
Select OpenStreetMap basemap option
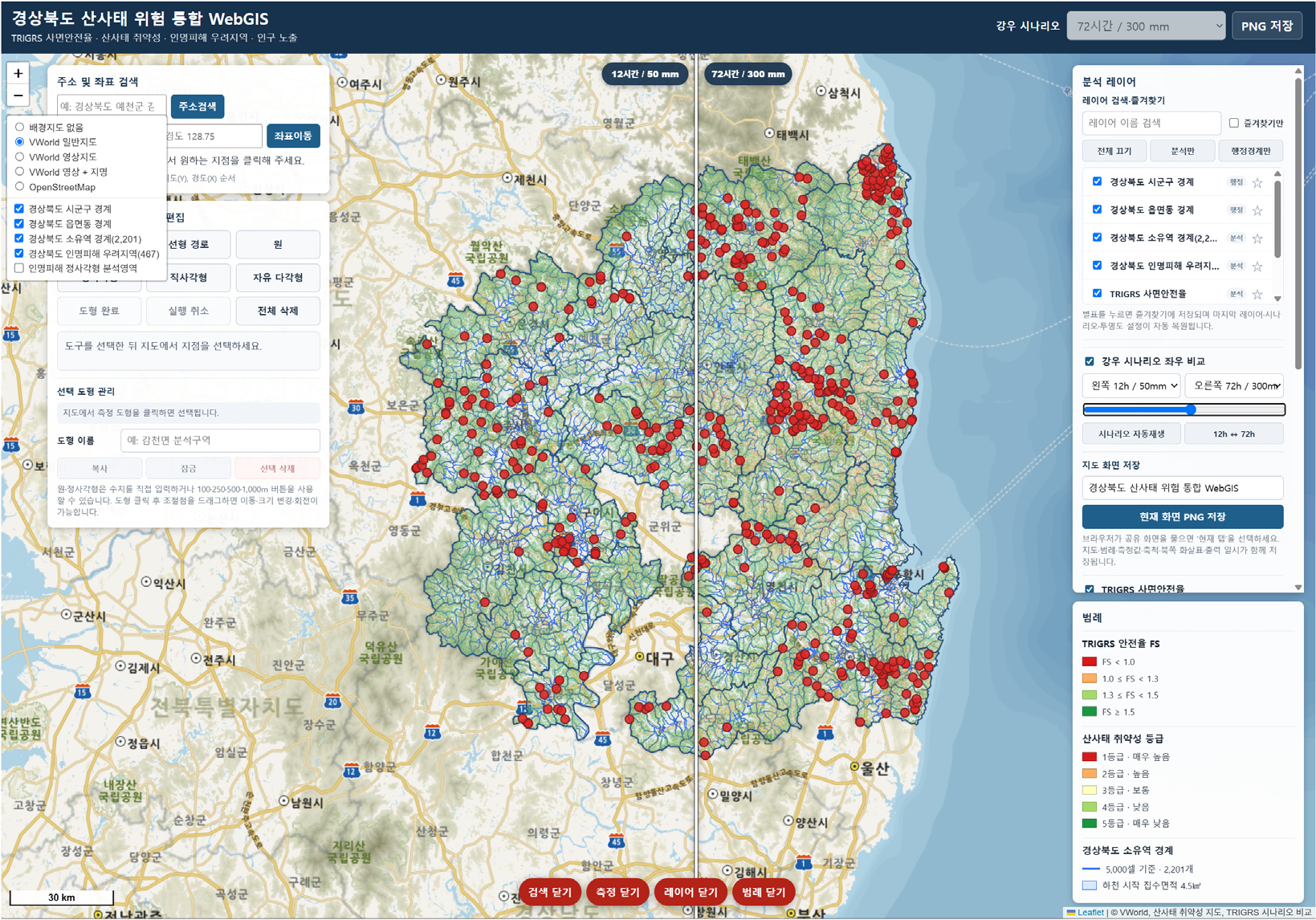(x=20, y=187)
